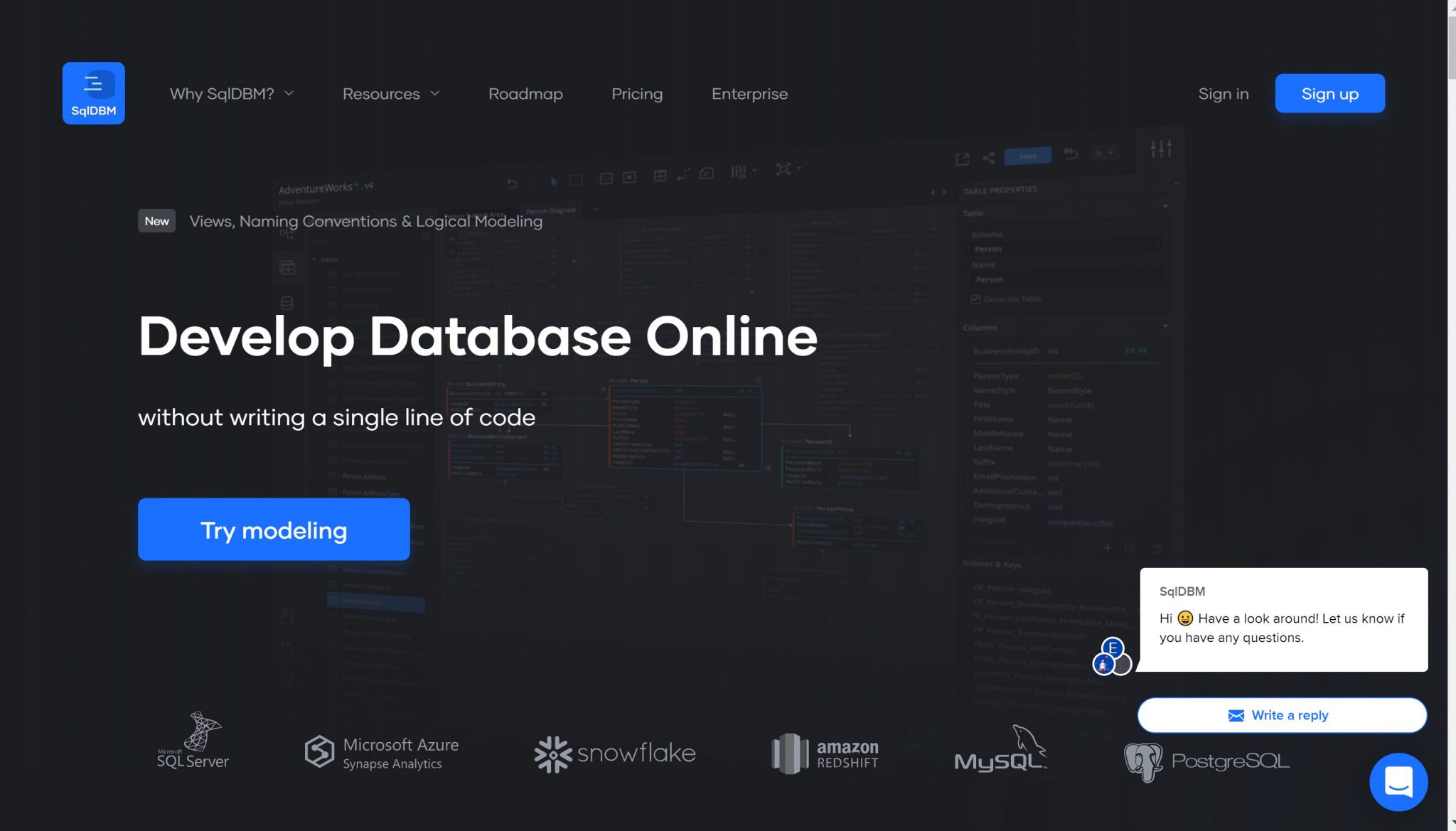The image size is (1456, 831).
Task: Click the chat agent avatars cluster
Action: [1112, 657]
